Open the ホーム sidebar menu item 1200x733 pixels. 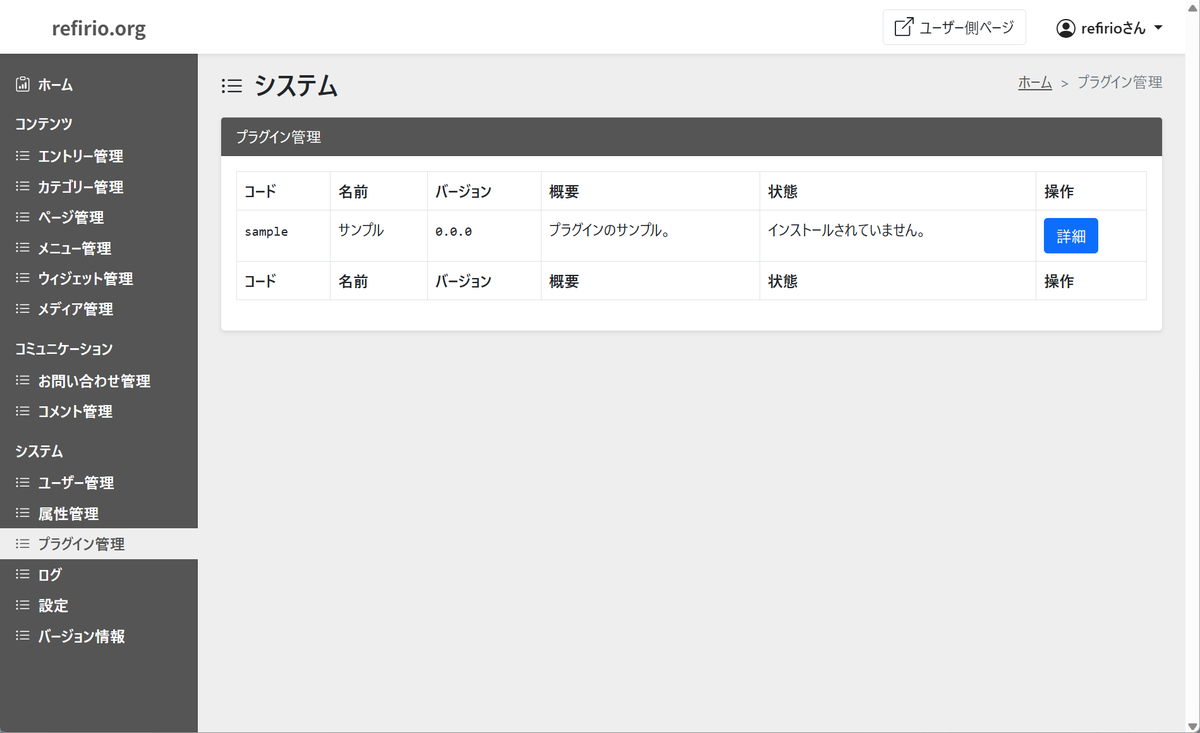coord(99,85)
